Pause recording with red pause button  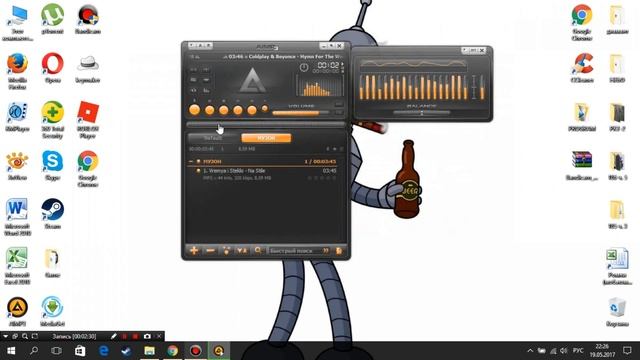(124, 336)
